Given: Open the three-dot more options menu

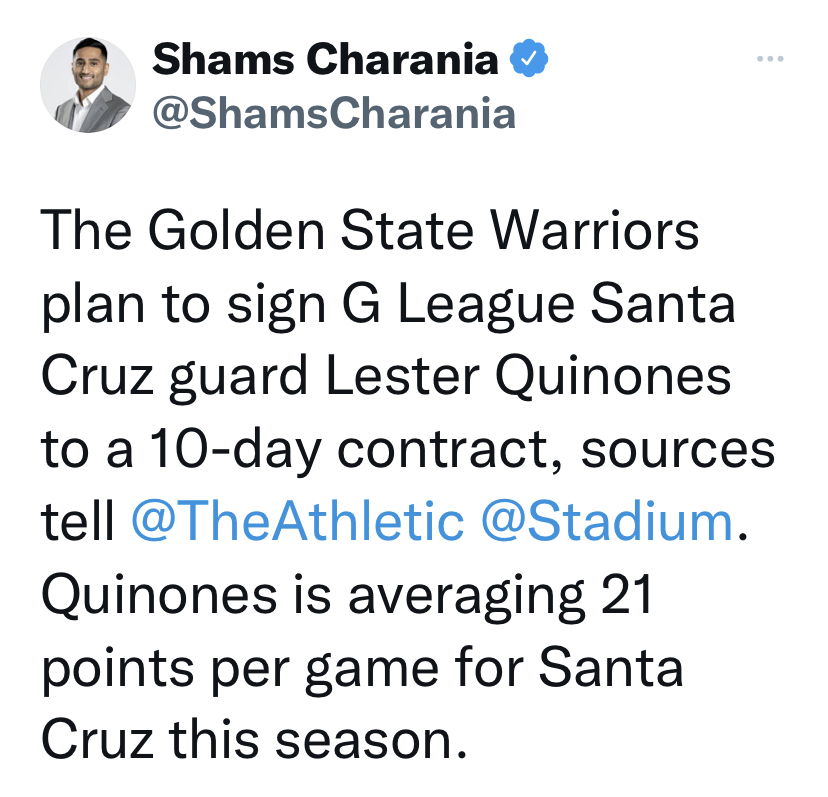Looking at the screenshot, I should tap(770, 59).
